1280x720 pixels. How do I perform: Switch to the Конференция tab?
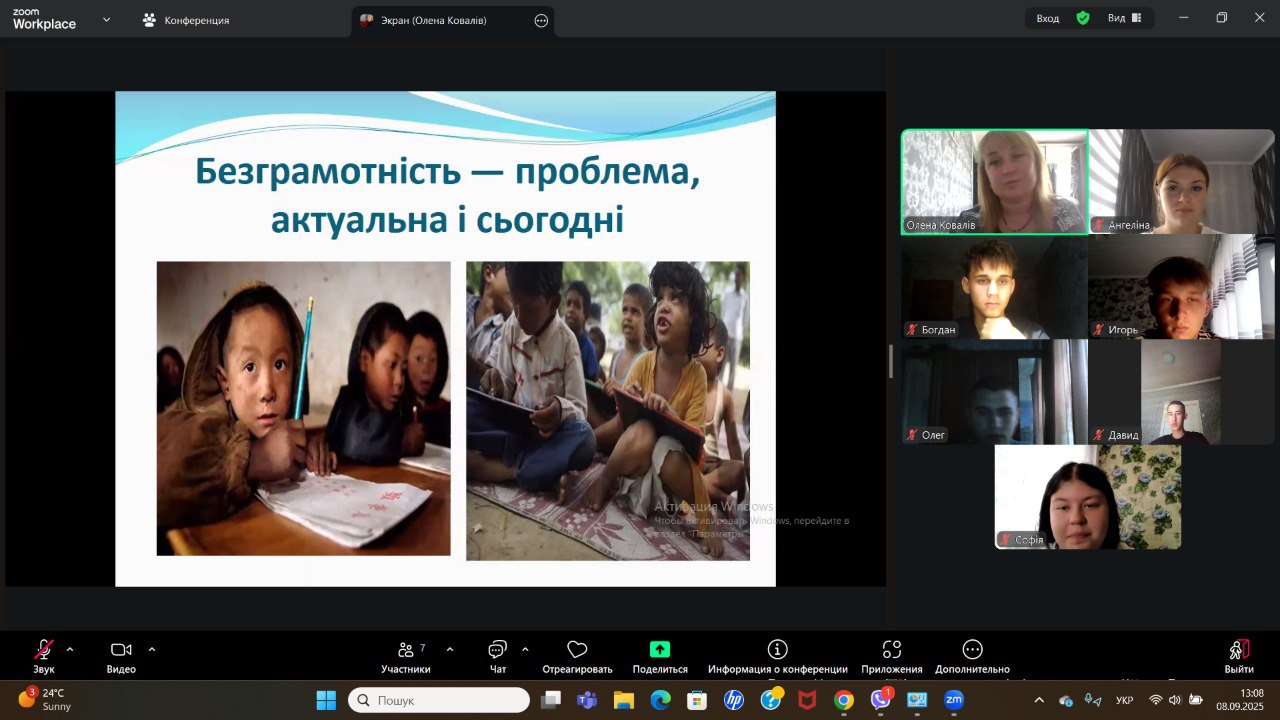(x=196, y=20)
